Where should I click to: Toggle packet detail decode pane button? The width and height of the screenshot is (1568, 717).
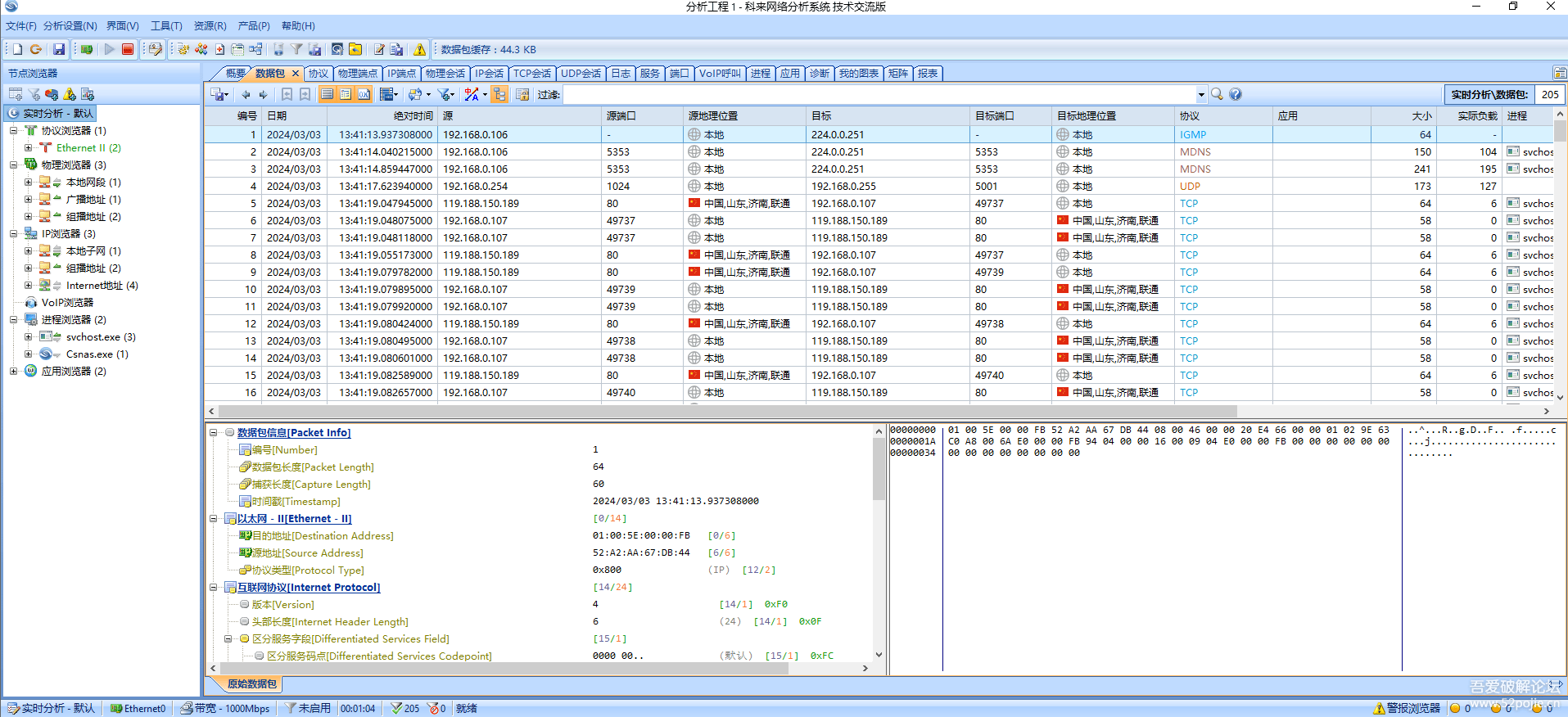pos(346,94)
